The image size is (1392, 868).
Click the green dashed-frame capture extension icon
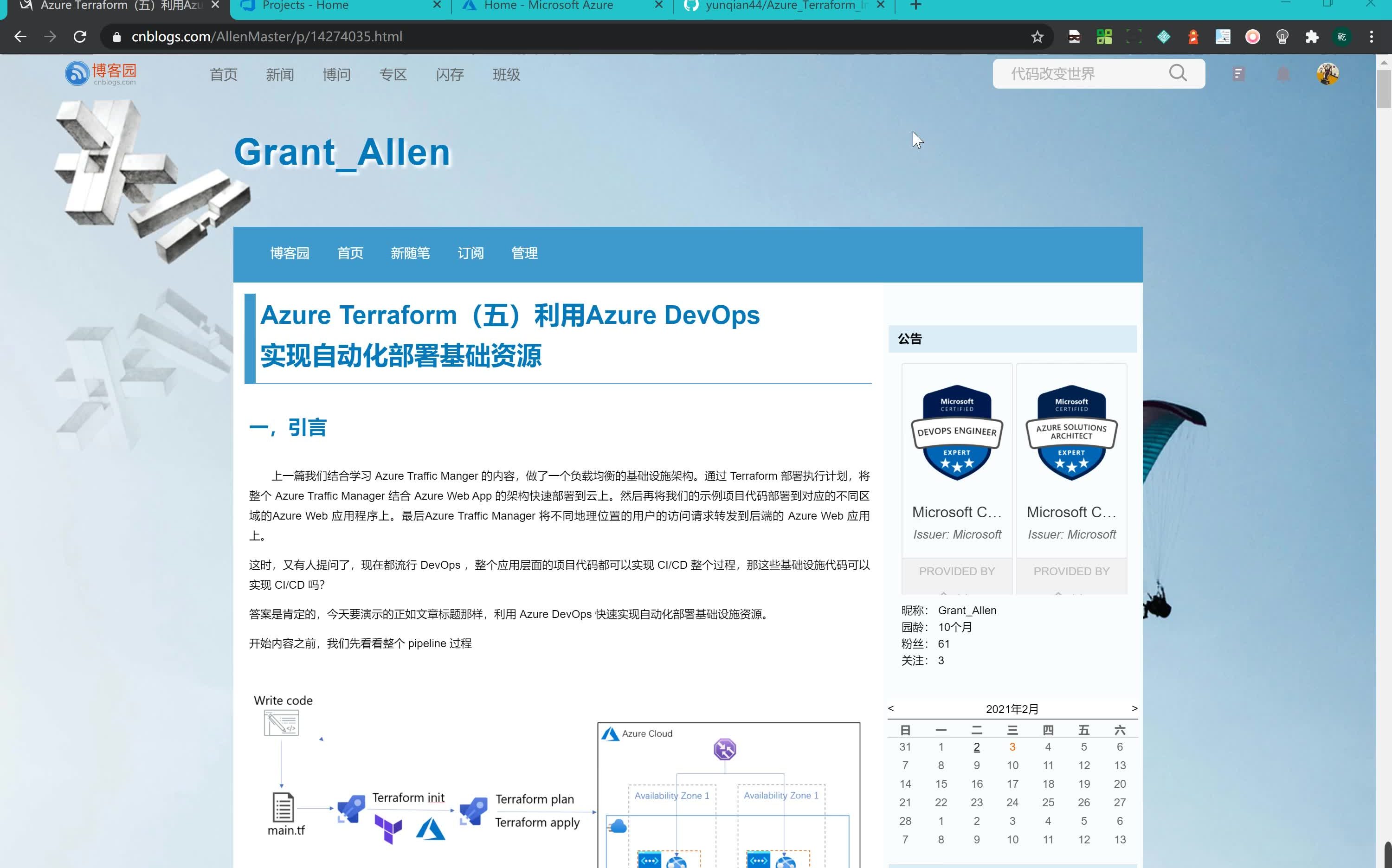point(1134,37)
